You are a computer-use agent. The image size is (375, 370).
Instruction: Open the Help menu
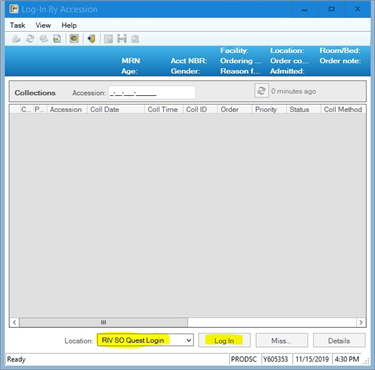[x=69, y=25]
